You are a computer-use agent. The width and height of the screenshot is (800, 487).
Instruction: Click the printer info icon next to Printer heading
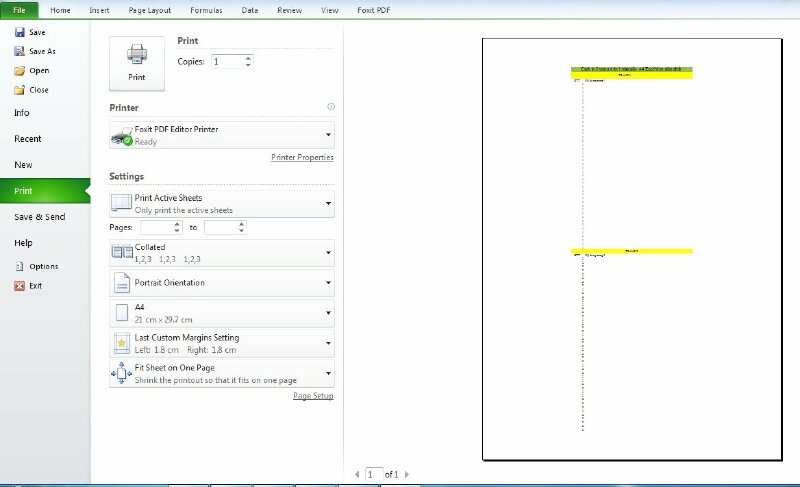[331, 107]
